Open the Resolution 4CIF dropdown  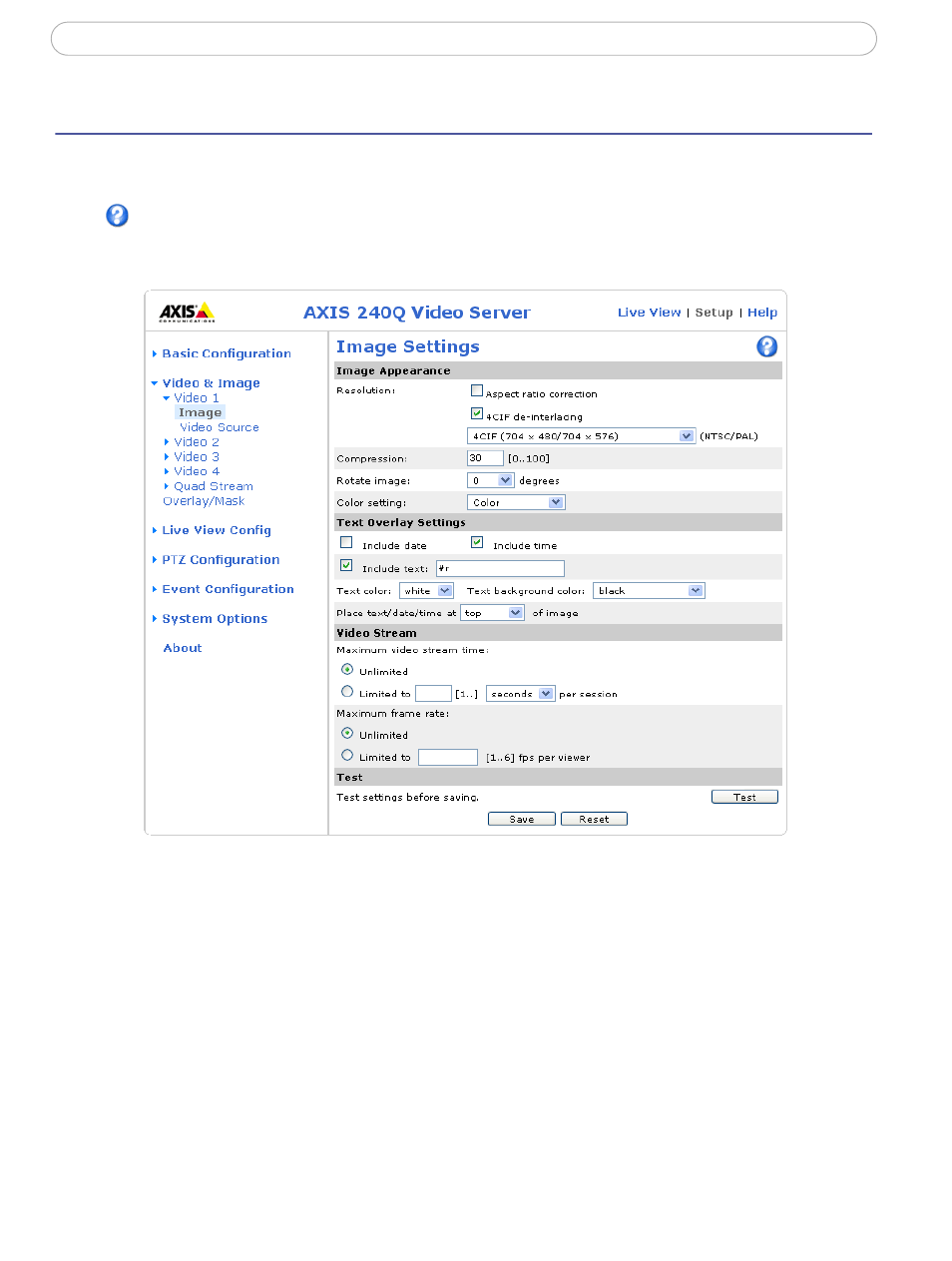point(581,436)
